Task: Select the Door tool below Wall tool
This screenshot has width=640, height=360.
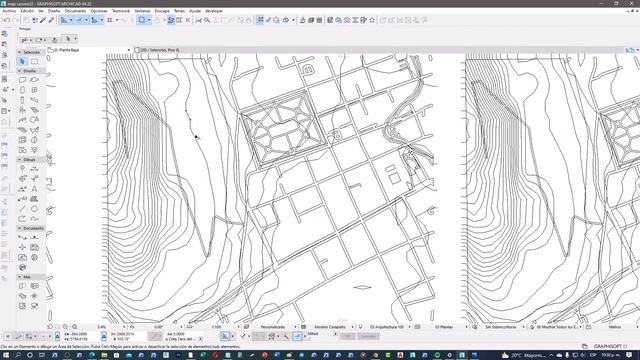Action: click(x=22, y=90)
